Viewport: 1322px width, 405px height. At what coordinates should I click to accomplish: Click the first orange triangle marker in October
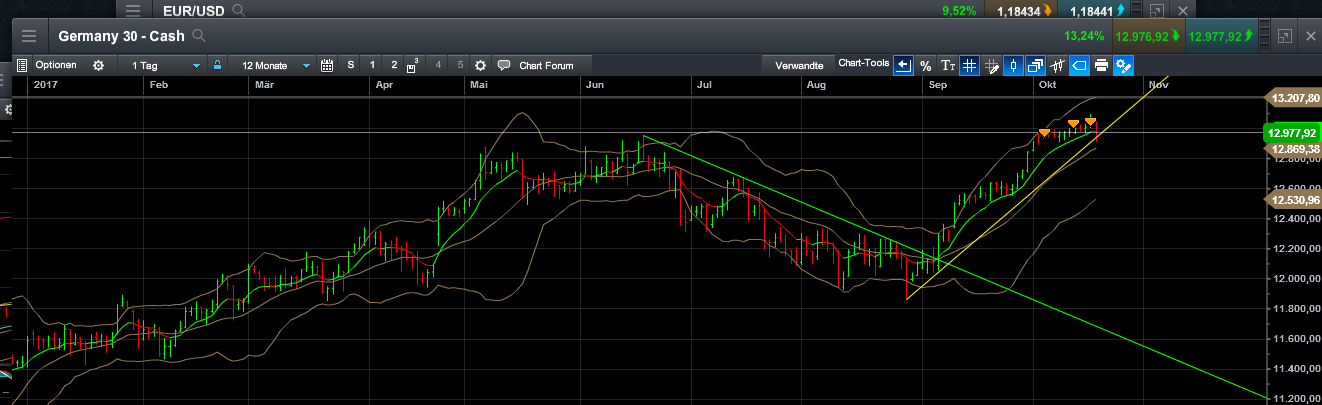1044,133
